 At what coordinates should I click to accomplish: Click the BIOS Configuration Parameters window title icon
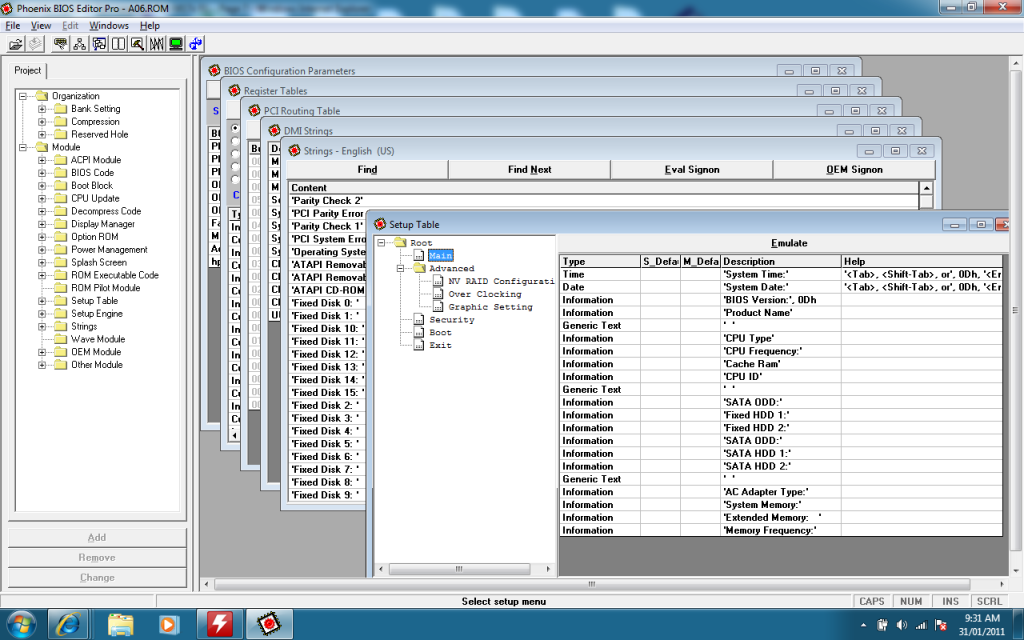pos(214,70)
